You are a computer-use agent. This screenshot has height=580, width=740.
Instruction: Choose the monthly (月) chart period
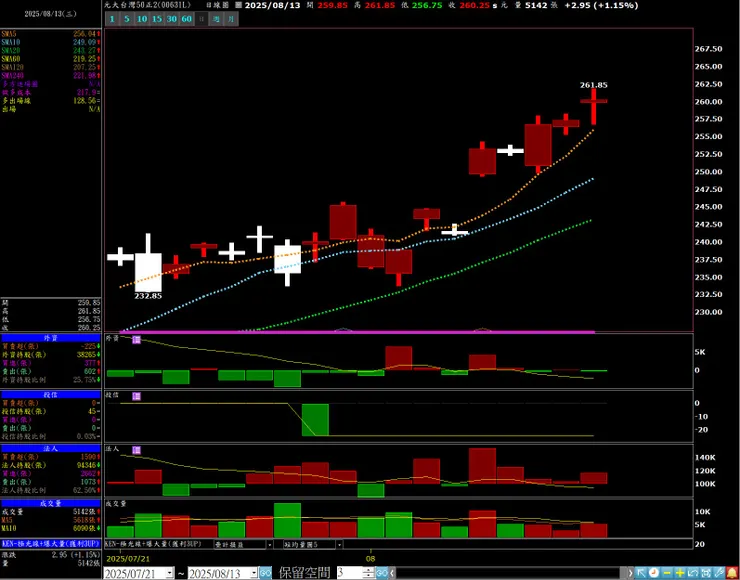click(x=231, y=19)
